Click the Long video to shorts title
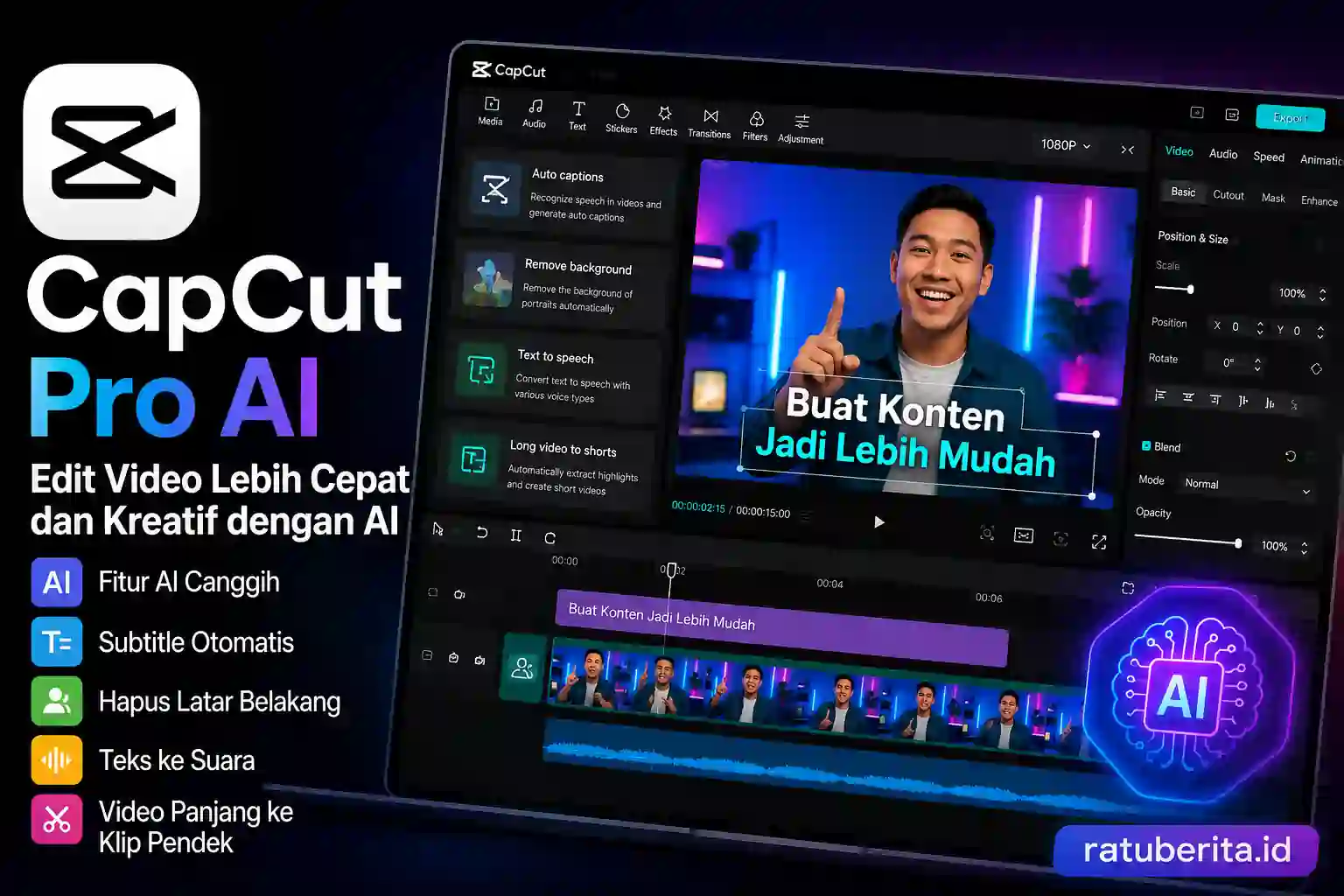This screenshot has height=896, width=1344. click(x=563, y=448)
